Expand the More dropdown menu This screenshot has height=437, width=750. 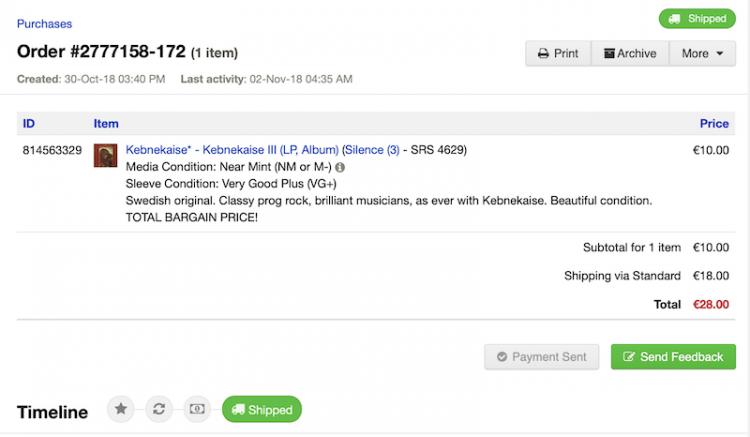point(702,53)
